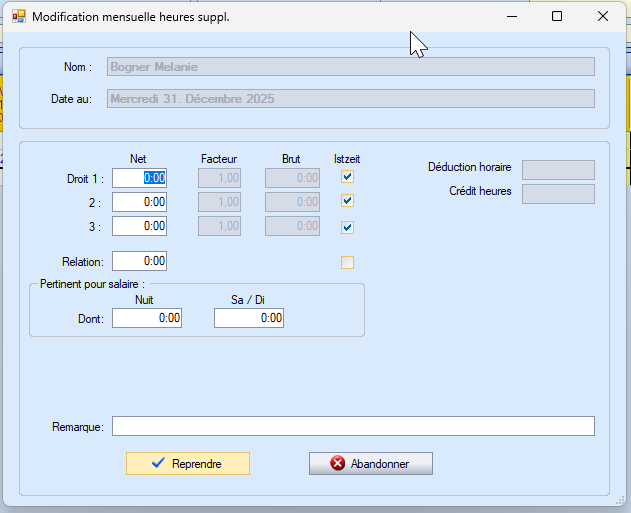This screenshot has height=513, width=631.
Task: Toggle the Istzeit checkbox for Droit 1
Action: [347, 177]
